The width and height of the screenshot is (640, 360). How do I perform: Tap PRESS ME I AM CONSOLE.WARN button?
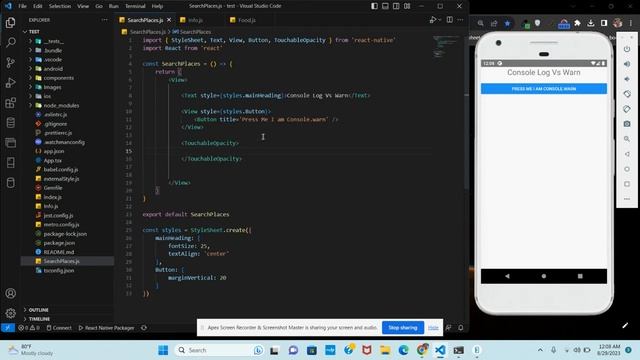tap(544, 89)
